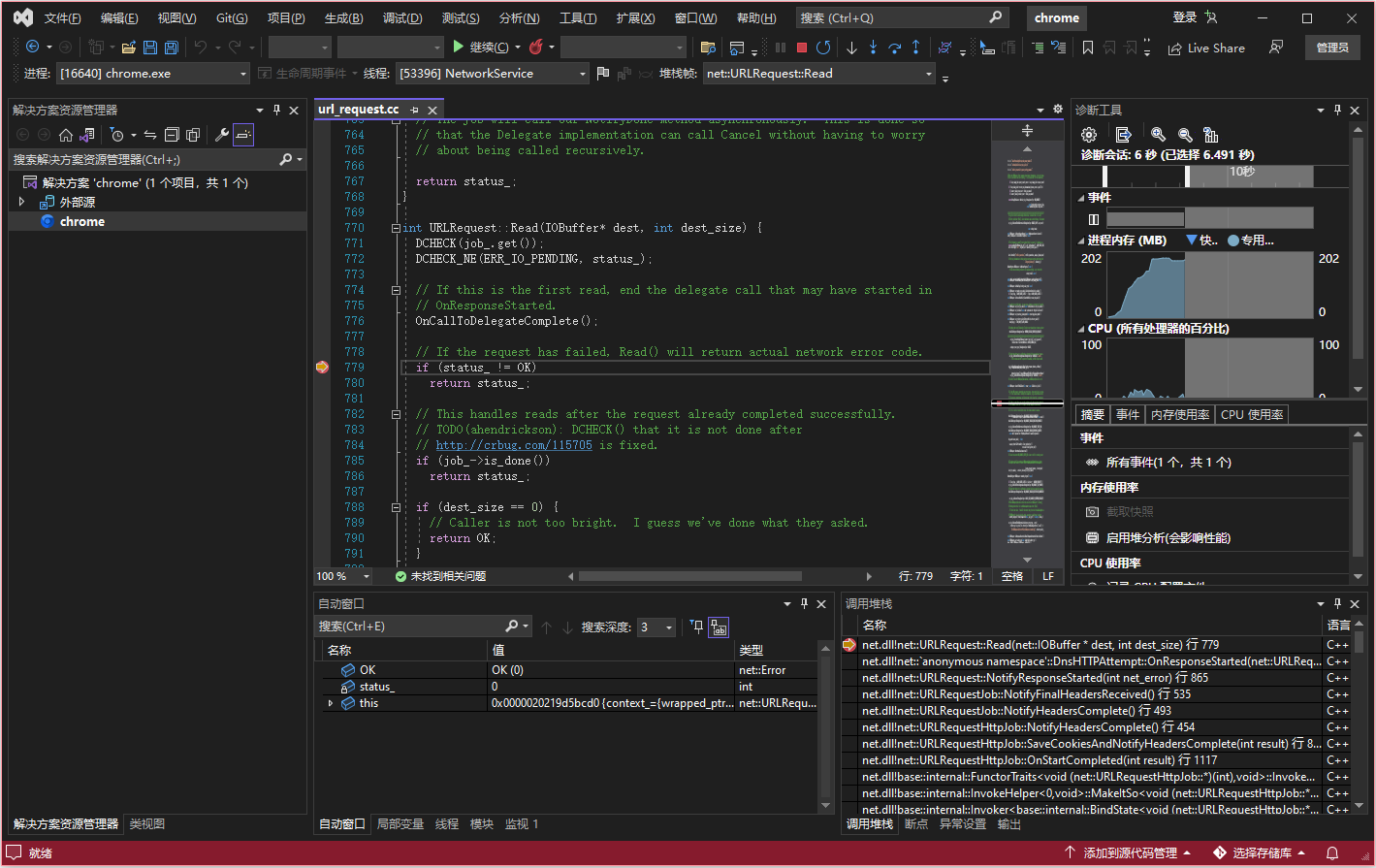Click the Step Out up-arrow icon

pyautogui.click(x=915, y=48)
